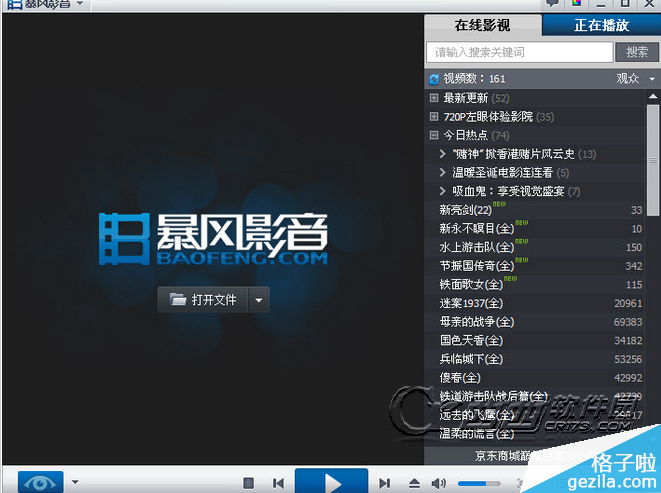Open the dropdown arrow next to the eye button
The width and height of the screenshot is (661, 493).
click(75, 482)
